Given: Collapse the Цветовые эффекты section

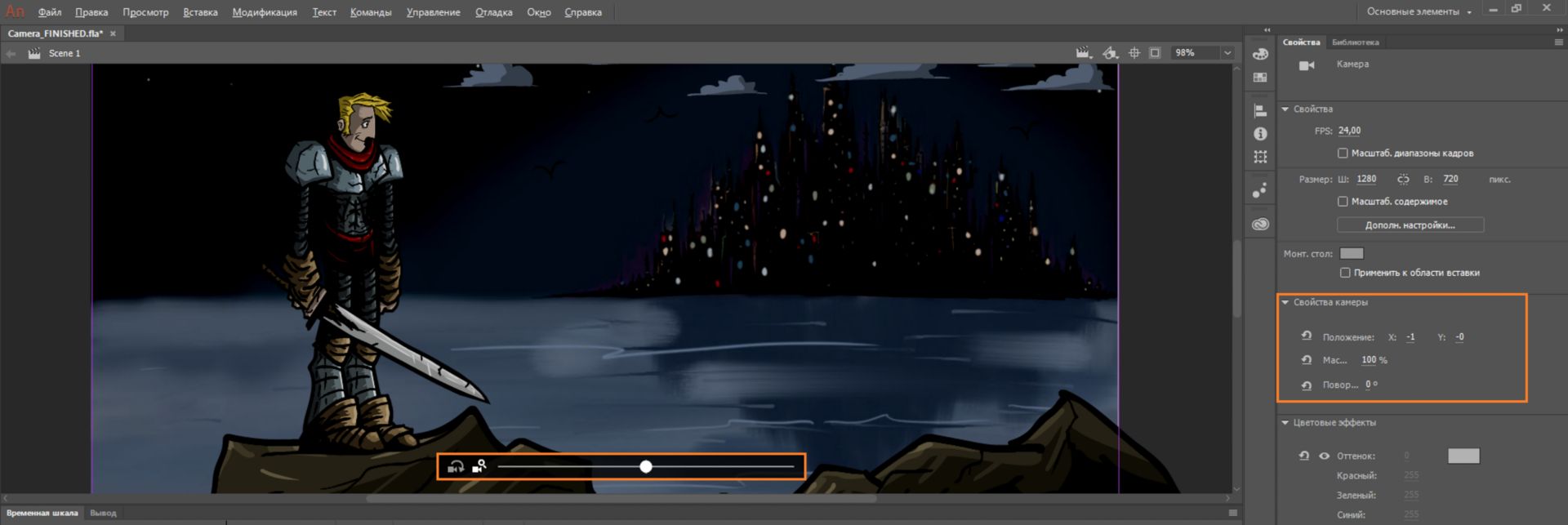Looking at the screenshot, I should pyautogui.click(x=1285, y=423).
